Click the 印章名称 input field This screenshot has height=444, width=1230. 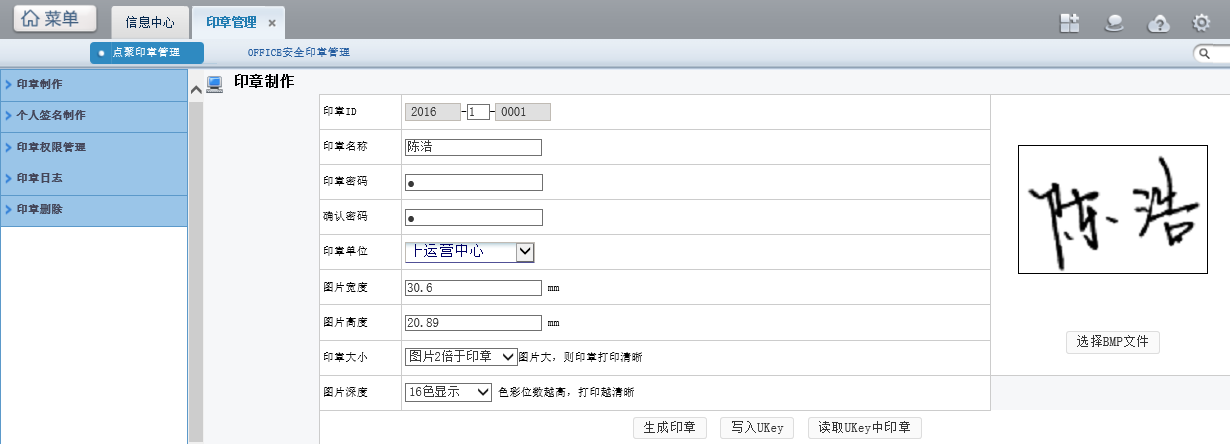(473, 147)
